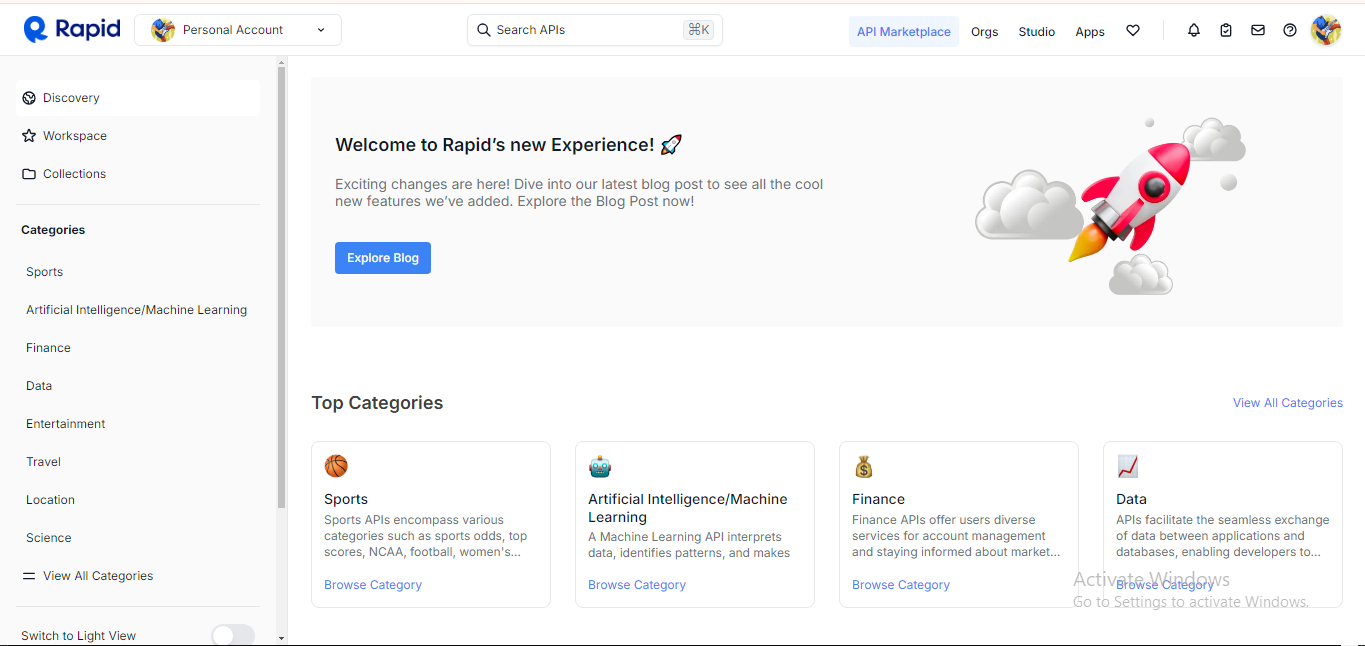Click the help question mark icon
Viewport: 1365px width, 646px height.
[x=1290, y=31]
